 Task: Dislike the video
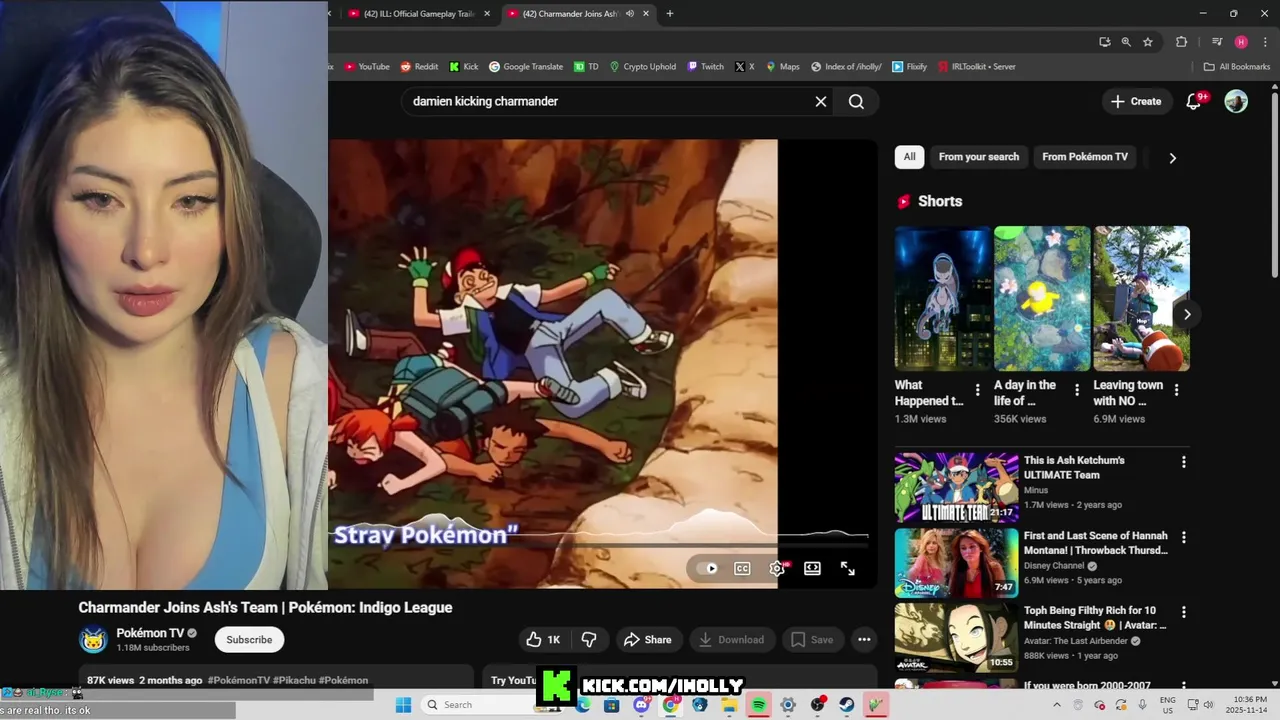pos(590,640)
